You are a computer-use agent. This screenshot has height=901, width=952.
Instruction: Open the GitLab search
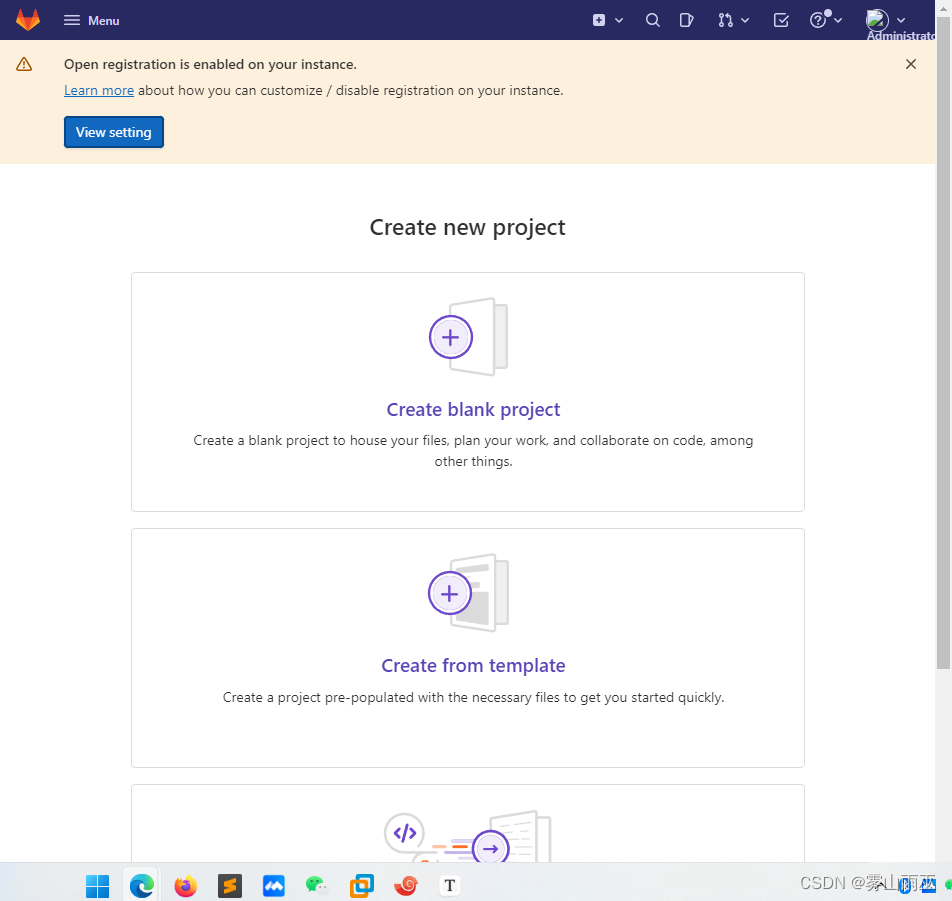[652, 20]
